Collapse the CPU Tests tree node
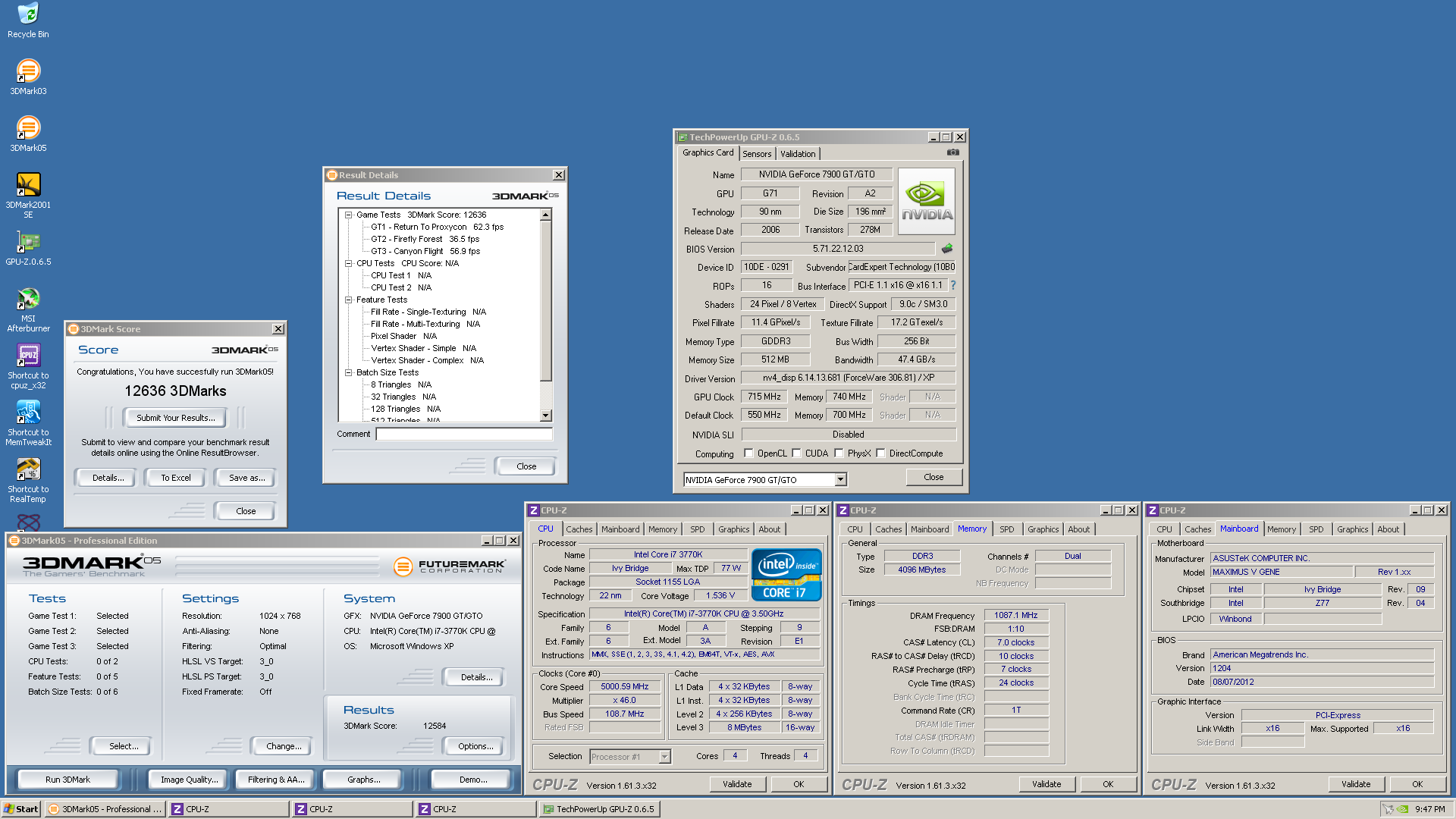The image size is (1456, 819). [x=349, y=264]
